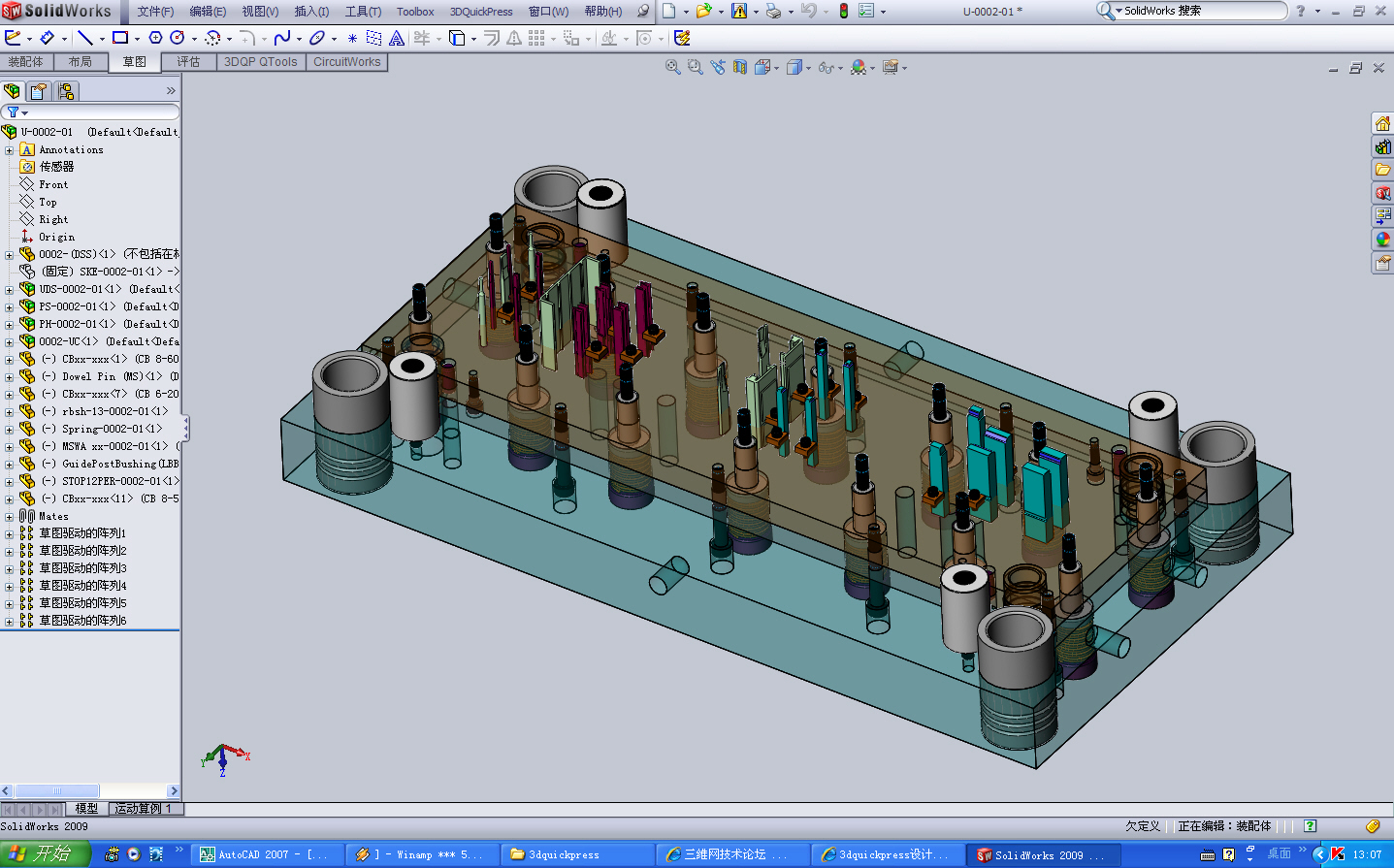Open the Design Library task pane
This screenshot has height=868, width=1394.
1382,146
